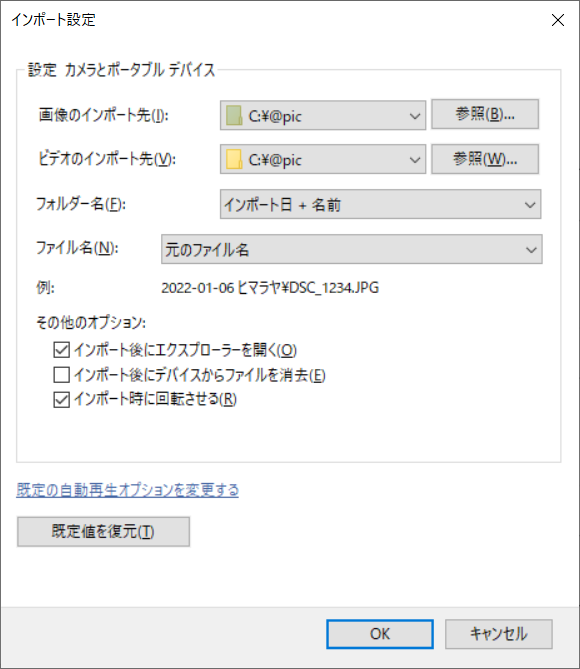Click the 既定値を復元 restore defaults button
Viewport: 580px width, 669px height.
coord(103,532)
